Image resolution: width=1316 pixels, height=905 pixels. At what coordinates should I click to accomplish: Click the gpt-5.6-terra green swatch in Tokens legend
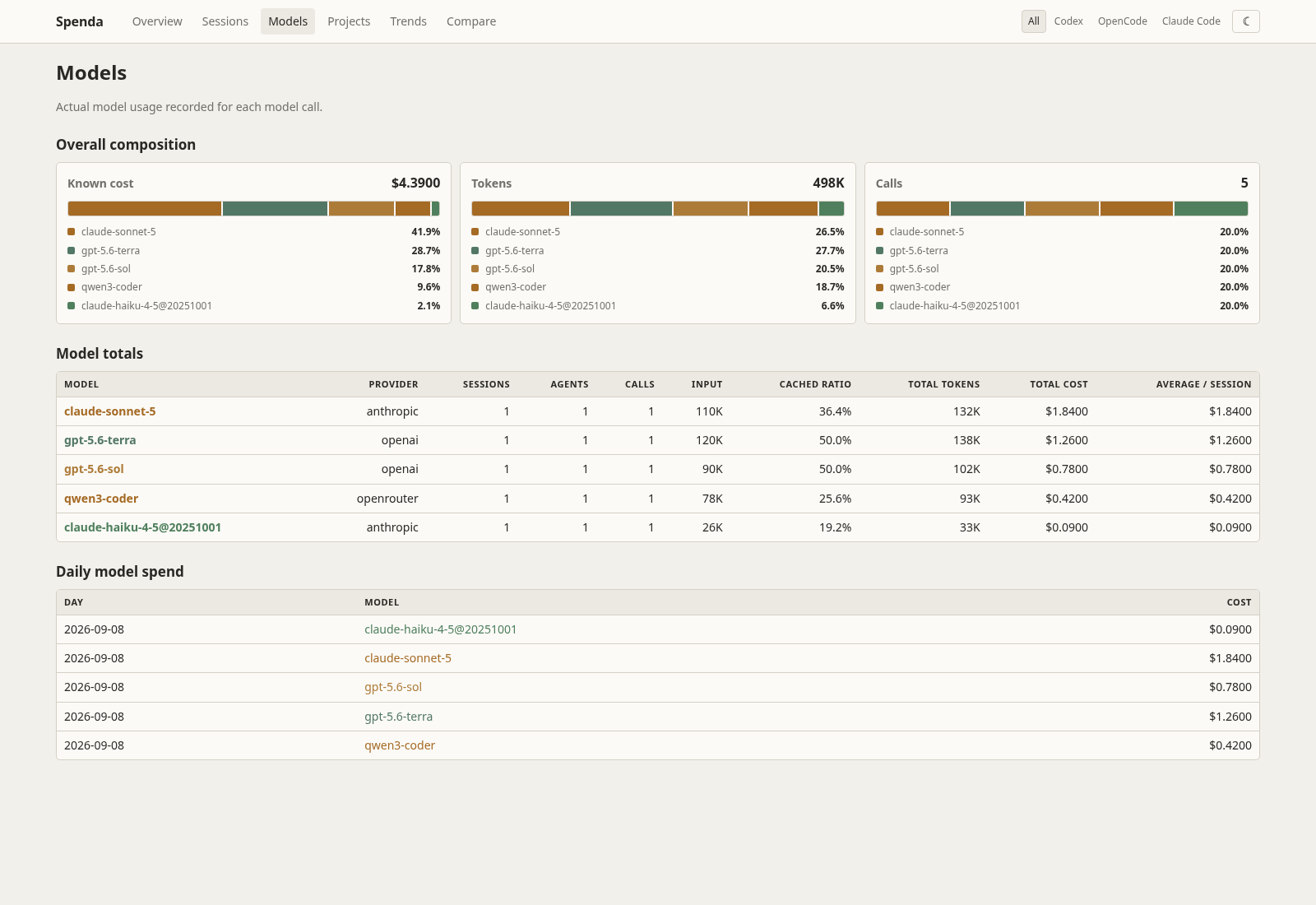475,251
